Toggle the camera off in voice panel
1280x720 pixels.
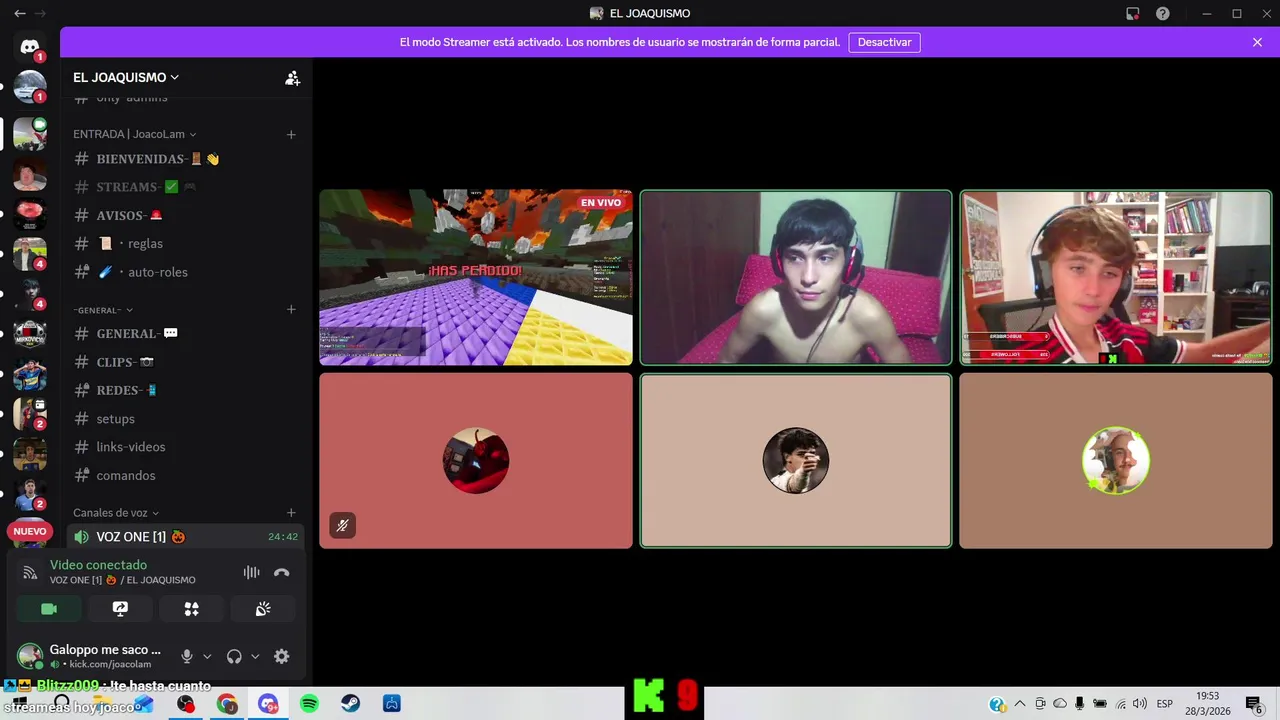click(49, 609)
